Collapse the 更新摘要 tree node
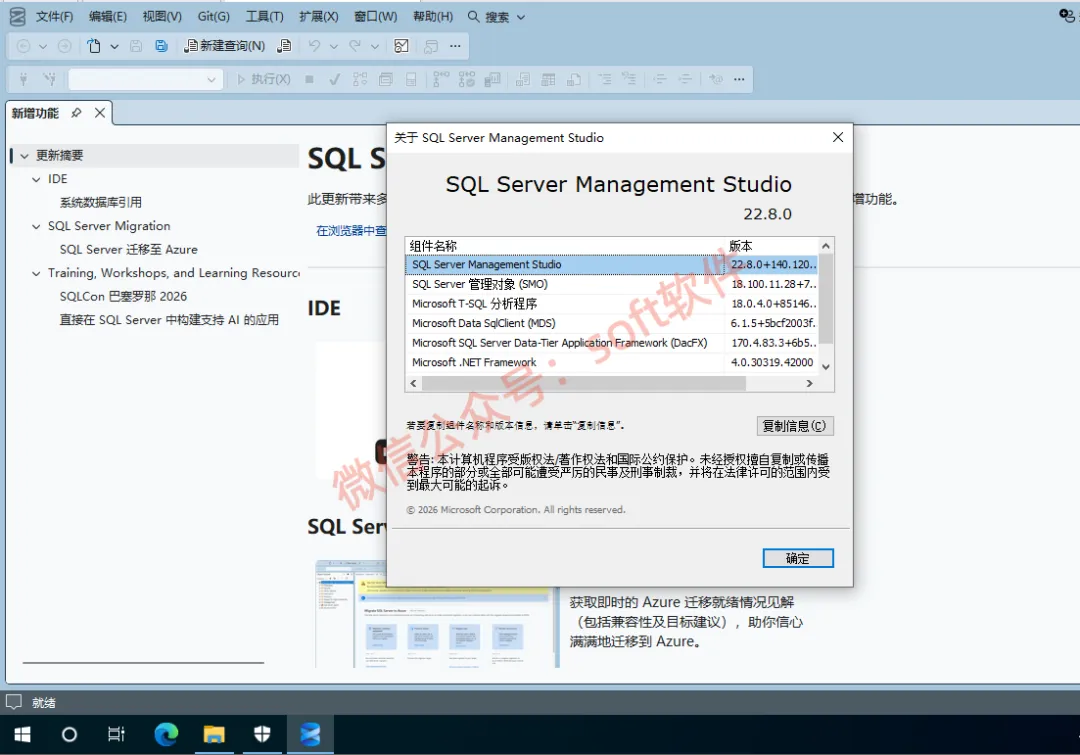This screenshot has height=755, width=1080. (x=24, y=156)
